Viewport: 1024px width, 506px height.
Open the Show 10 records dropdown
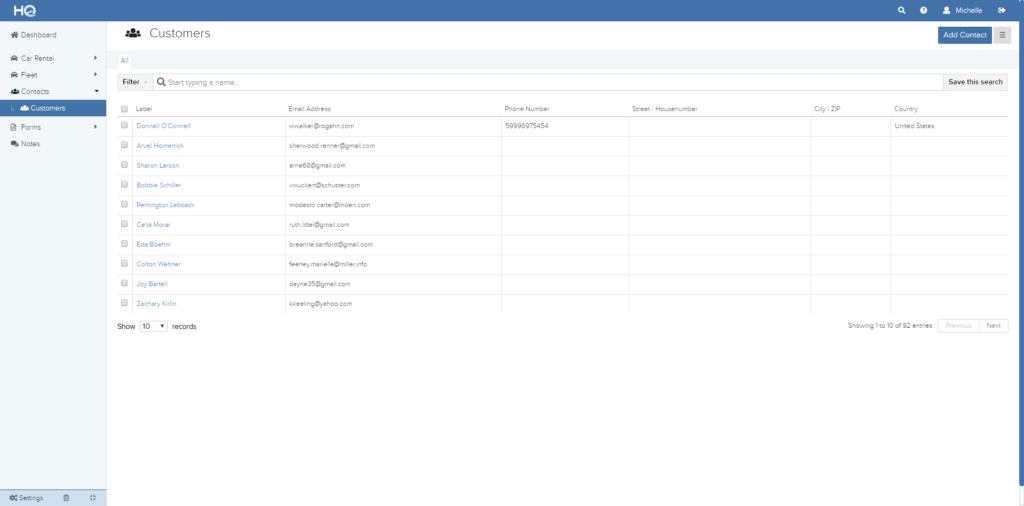[x=154, y=326]
